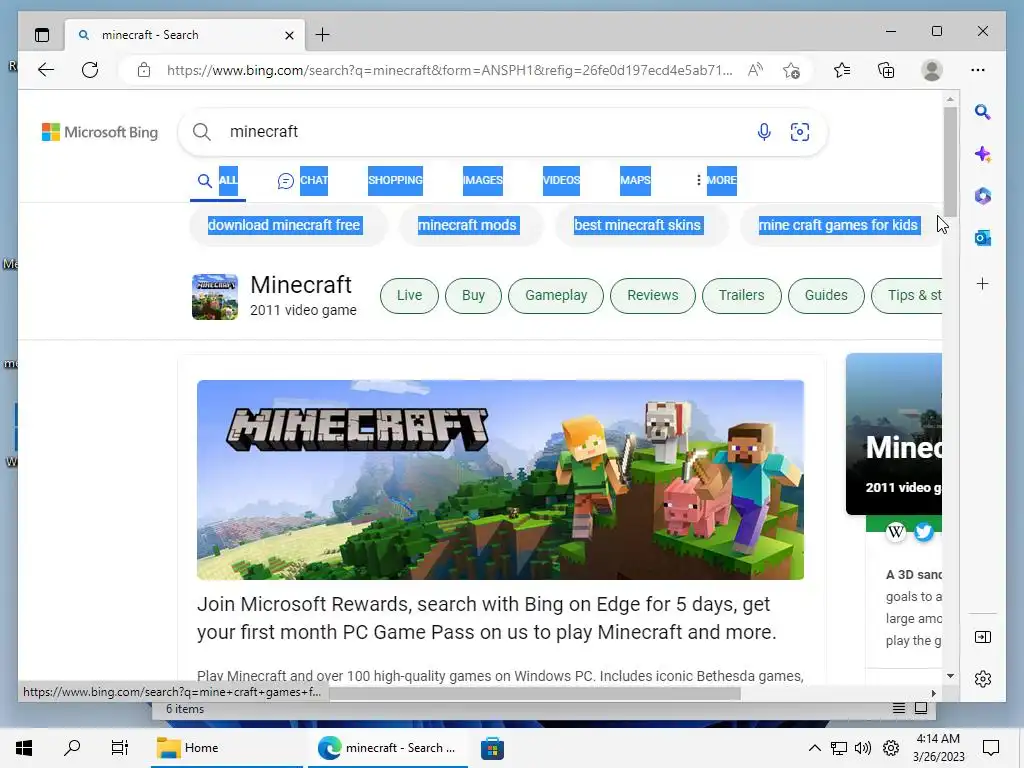Open the notification center icon
The width and height of the screenshot is (1024, 768).
[x=991, y=748]
